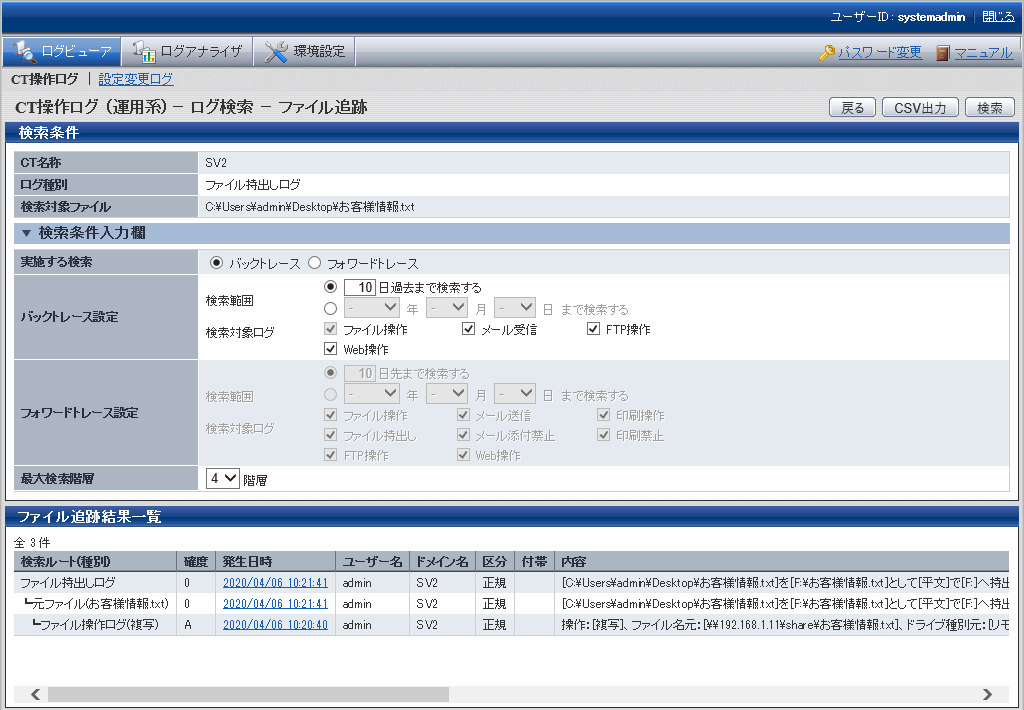The height and width of the screenshot is (710, 1024).
Task: Click the manual book icon
Action: (943, 53)
